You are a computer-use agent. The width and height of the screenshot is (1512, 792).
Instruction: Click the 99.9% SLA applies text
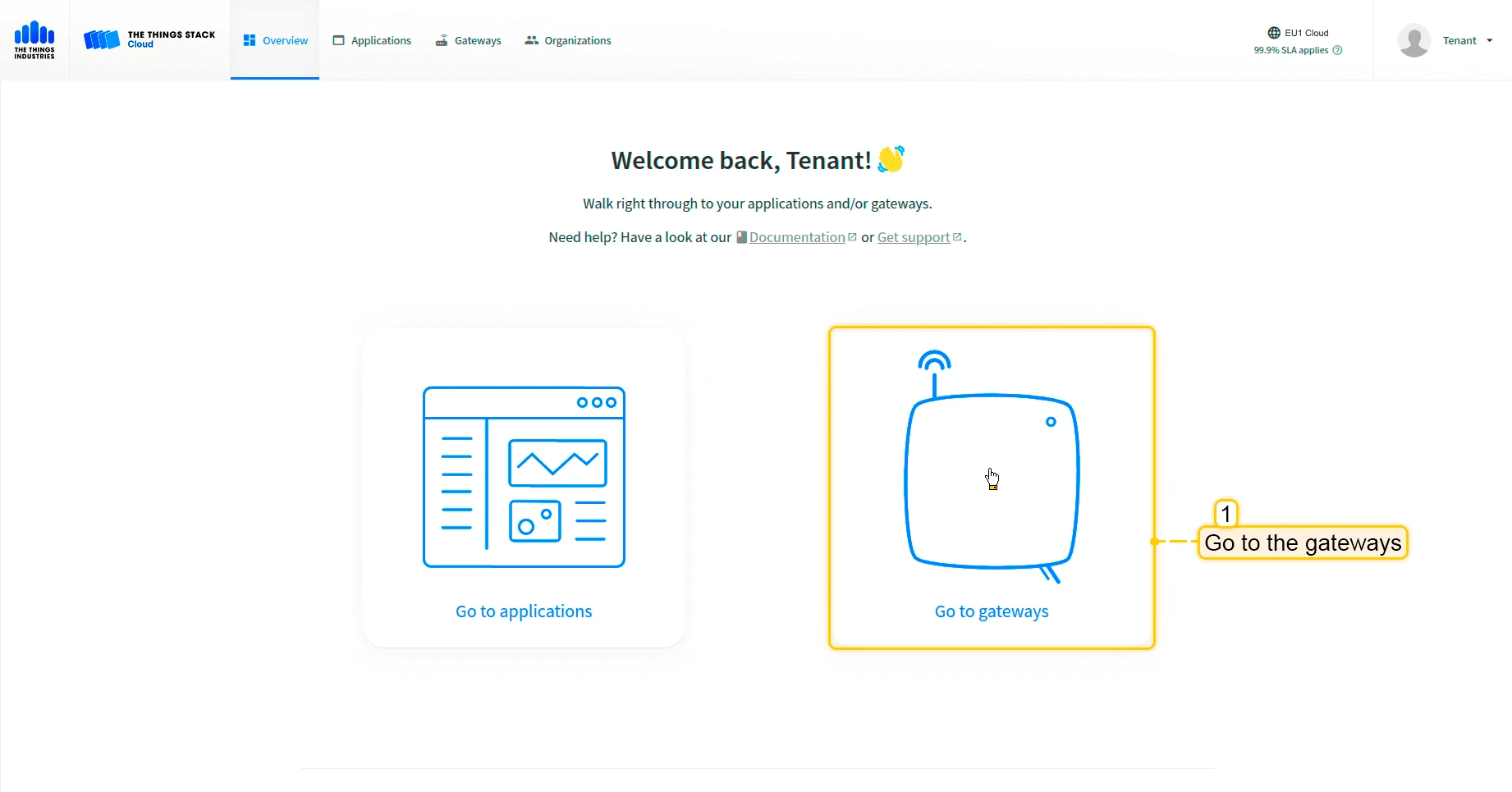1291,50
